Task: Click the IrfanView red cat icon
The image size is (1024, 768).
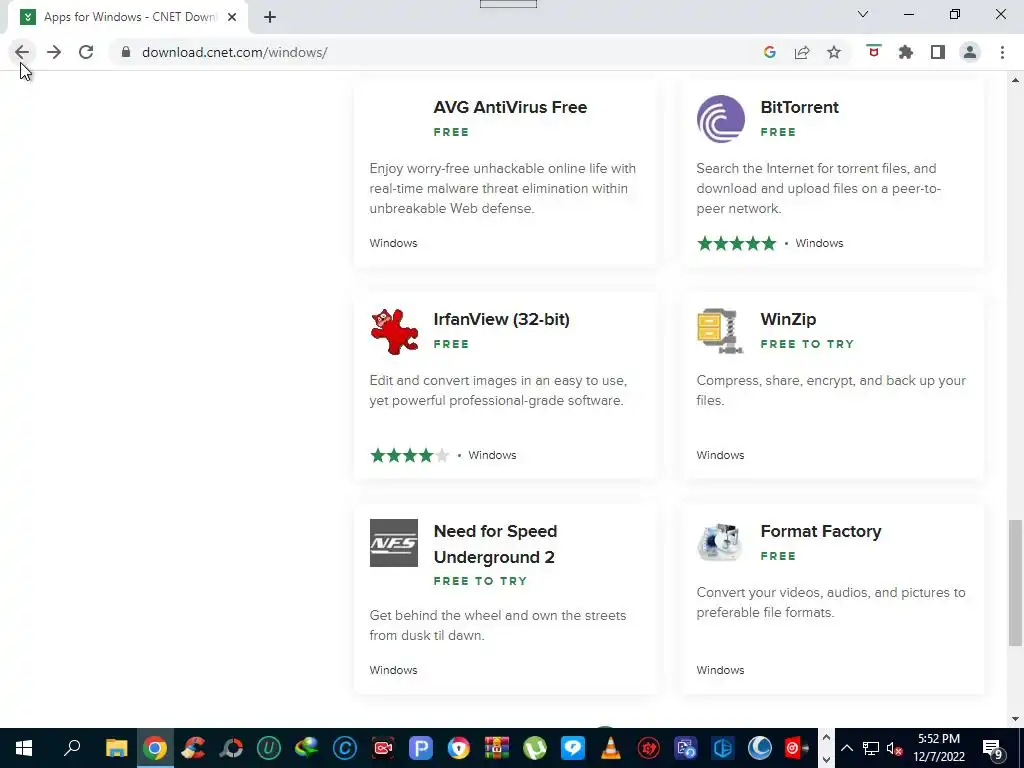Action: tap(394, 332)
